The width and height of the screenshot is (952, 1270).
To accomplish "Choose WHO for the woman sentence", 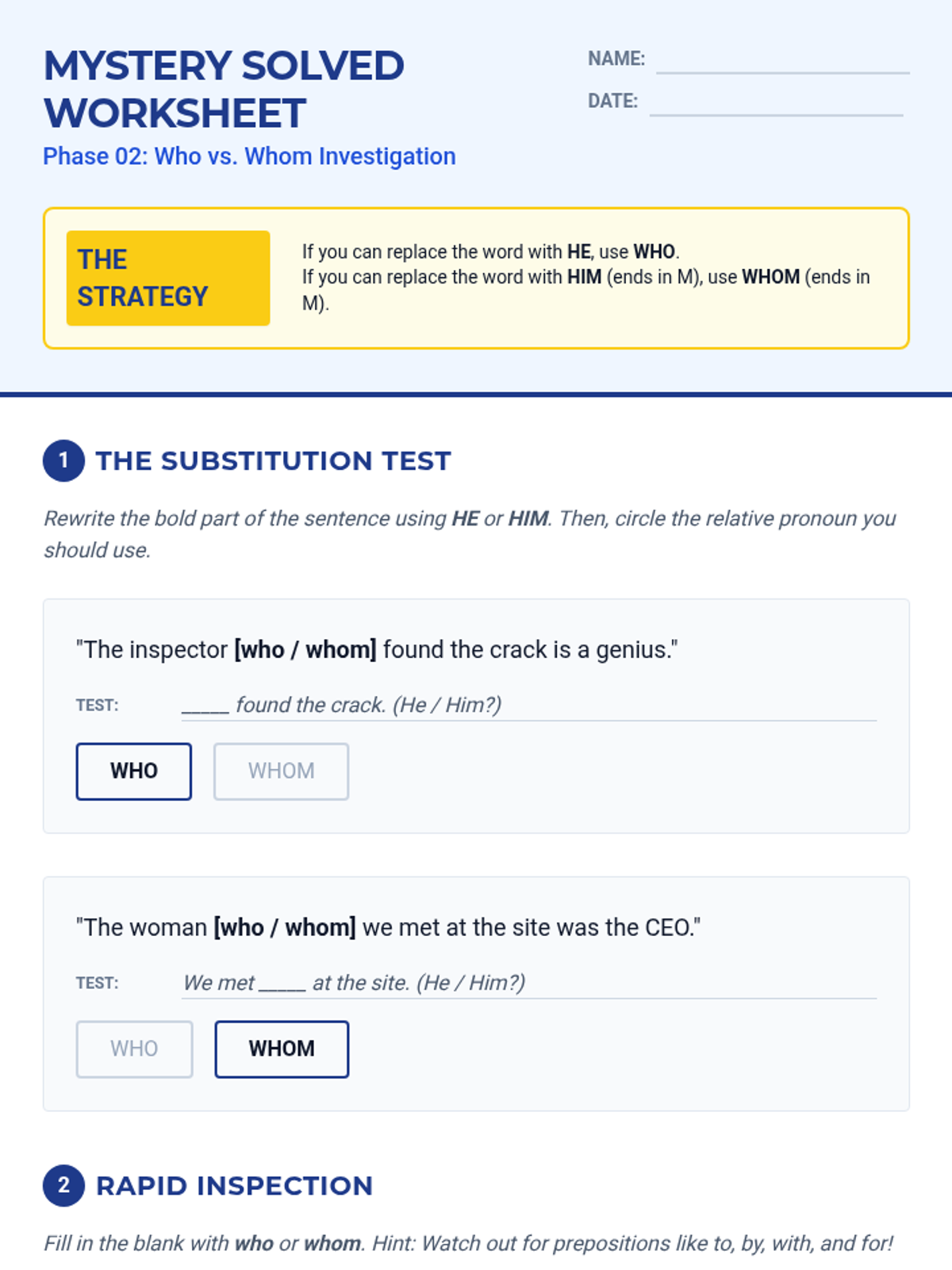I will point(134,1049).
